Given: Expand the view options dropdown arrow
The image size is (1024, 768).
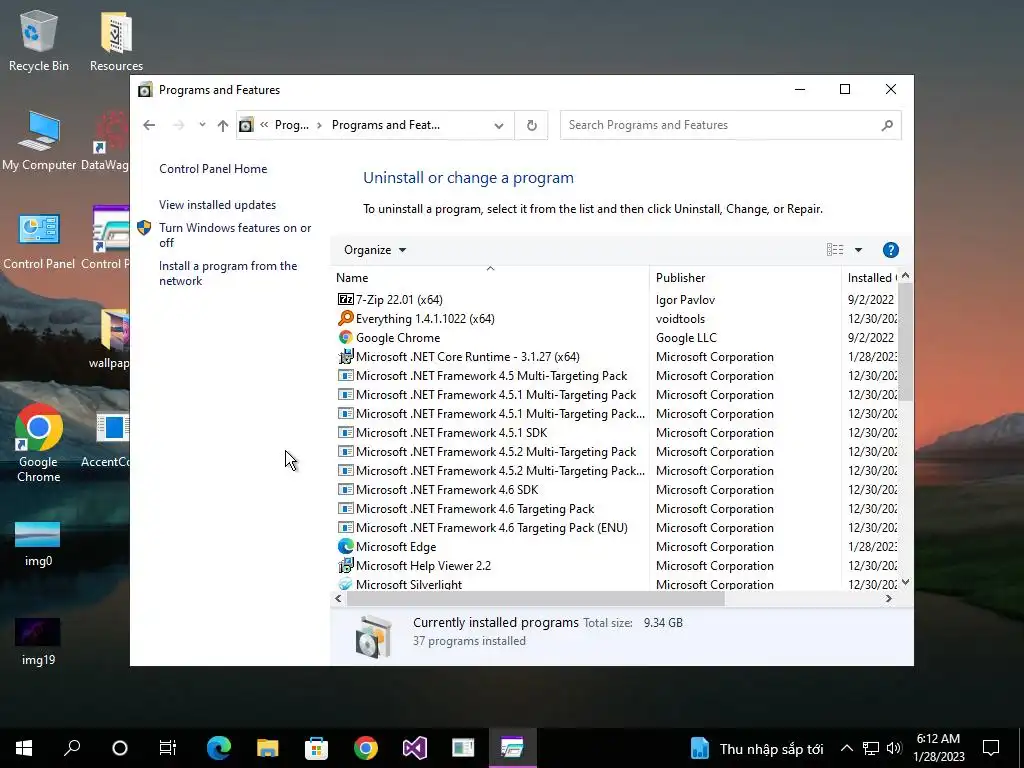Looking at the screenshot, I should [858, 250].
